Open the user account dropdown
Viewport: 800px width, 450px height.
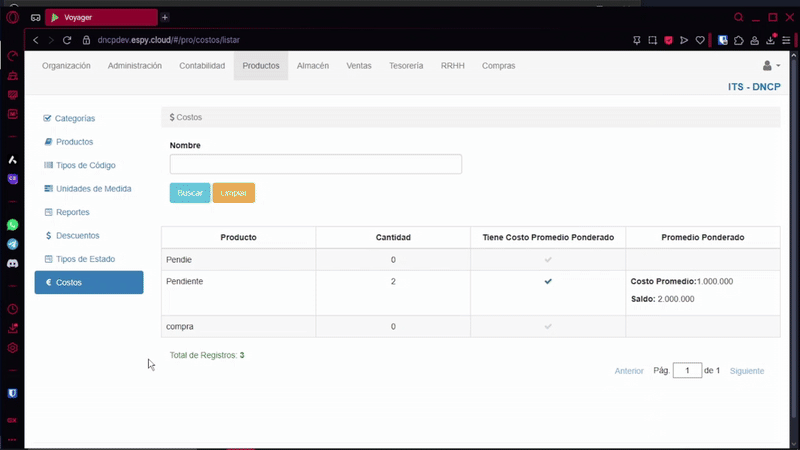point(770,66)
